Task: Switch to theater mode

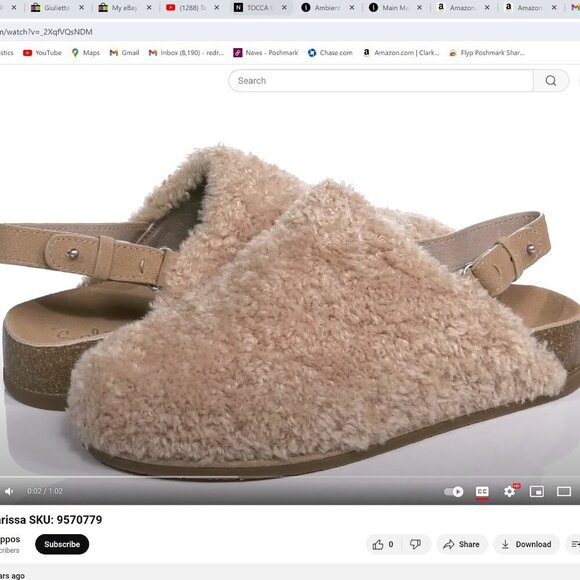Action: click(x=564, y=491)
